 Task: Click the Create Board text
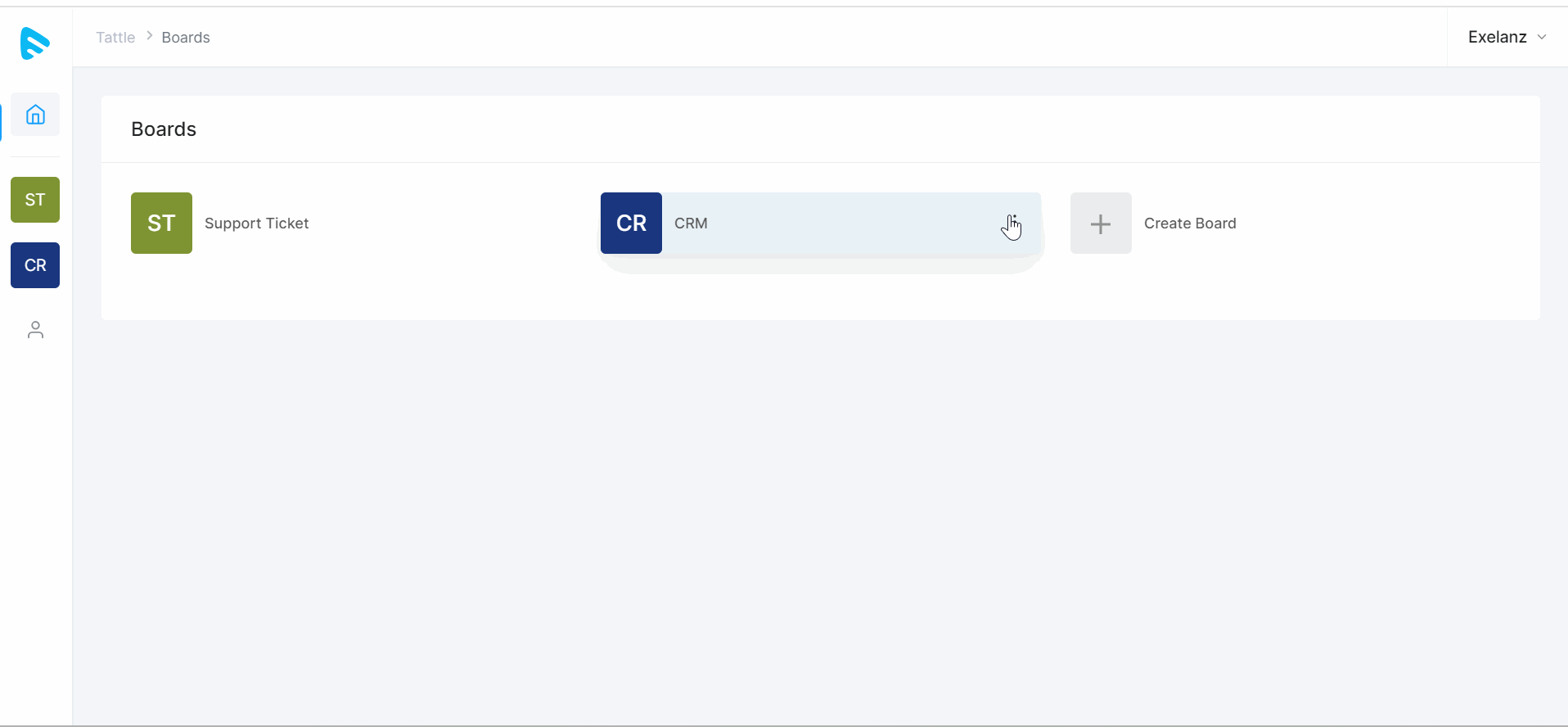pos(1190,224)
